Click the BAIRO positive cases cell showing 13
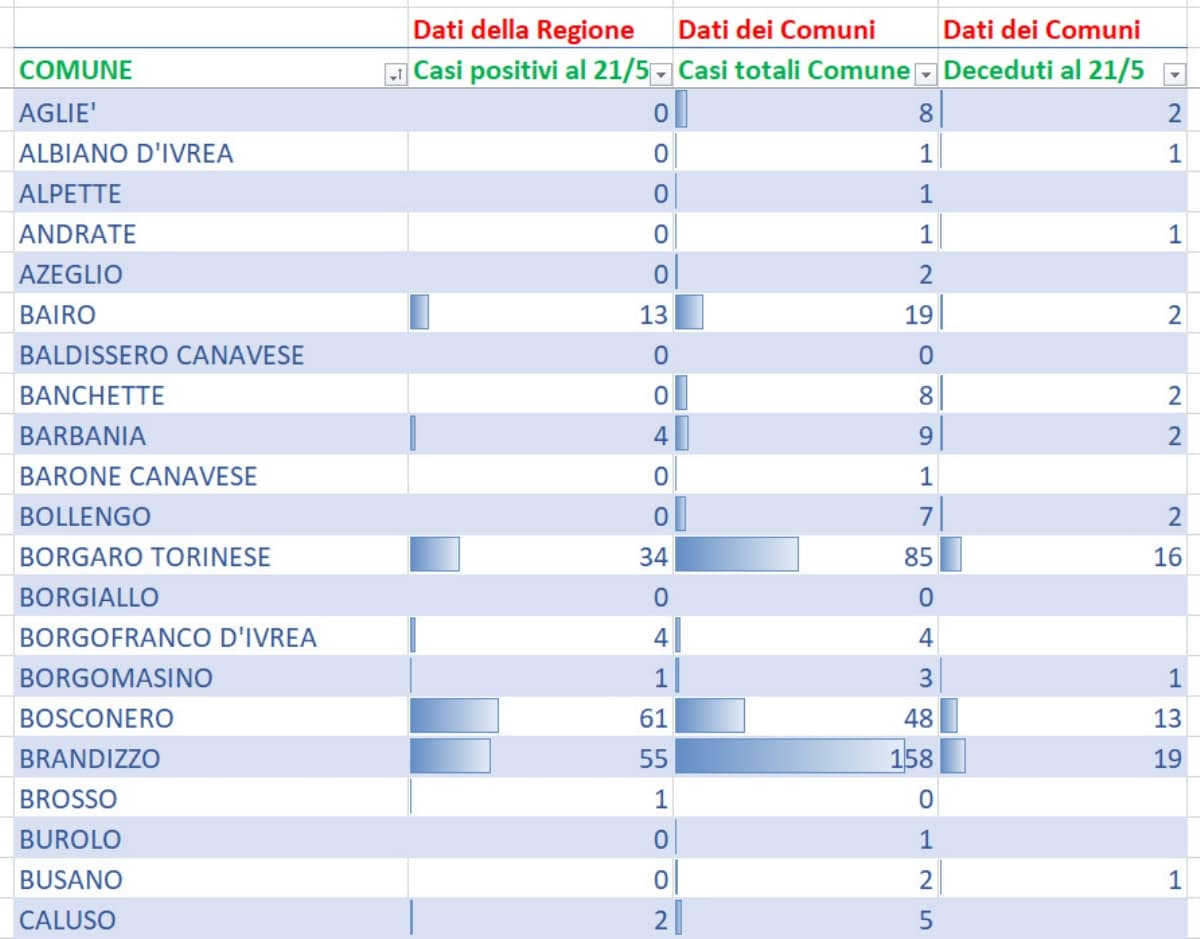 pos(540,315)
